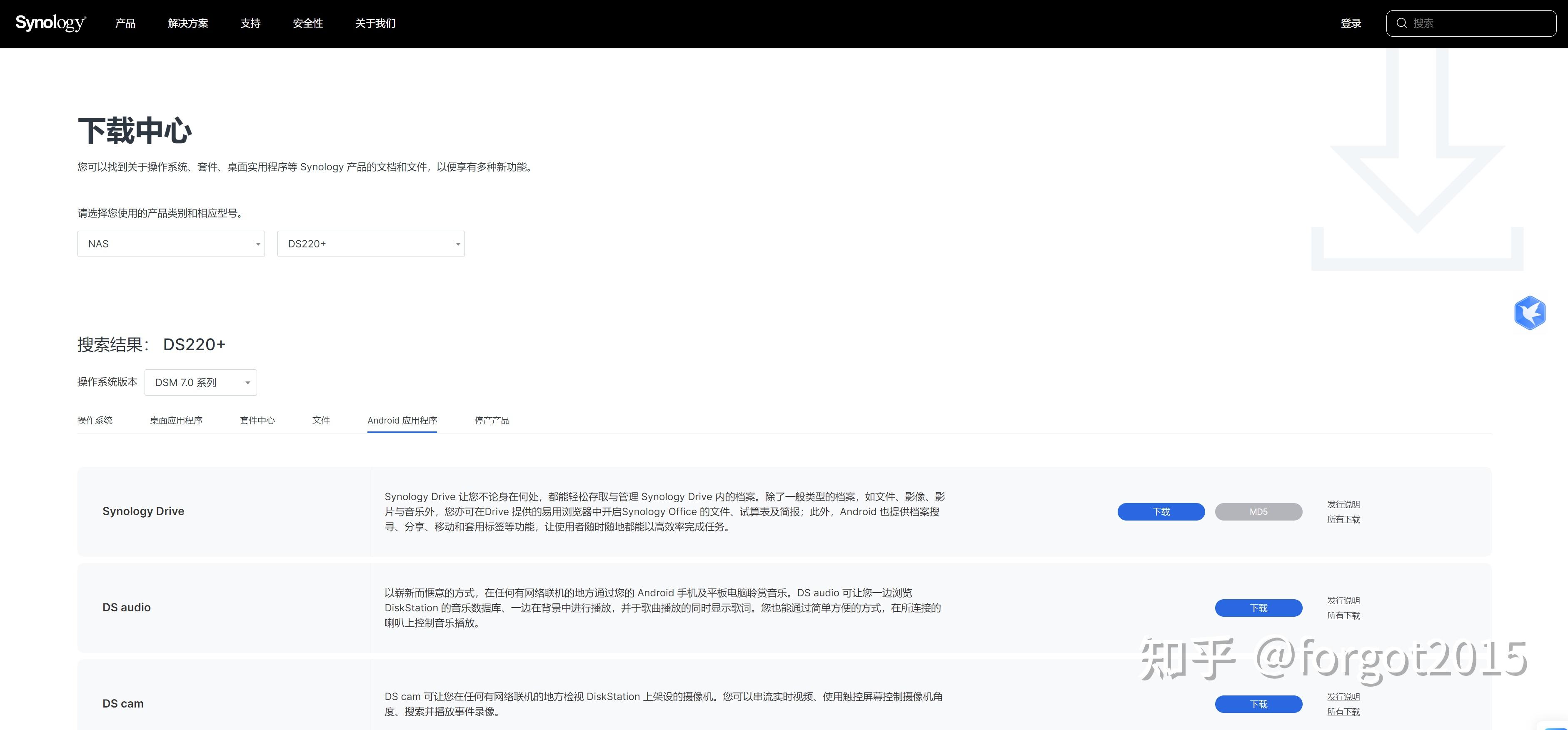Click the search magnifier icon
Image resolution: width=1568 pixels, height=730 pixels.
(x=1402, y=23)
